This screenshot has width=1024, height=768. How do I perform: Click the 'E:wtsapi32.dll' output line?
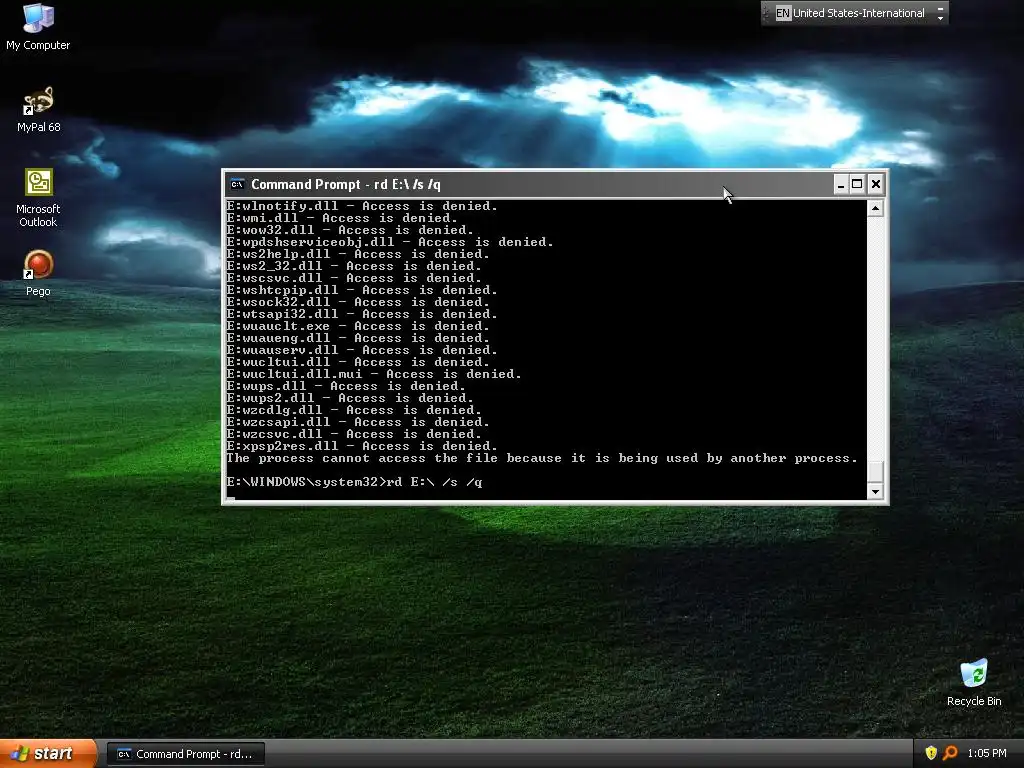362,314
